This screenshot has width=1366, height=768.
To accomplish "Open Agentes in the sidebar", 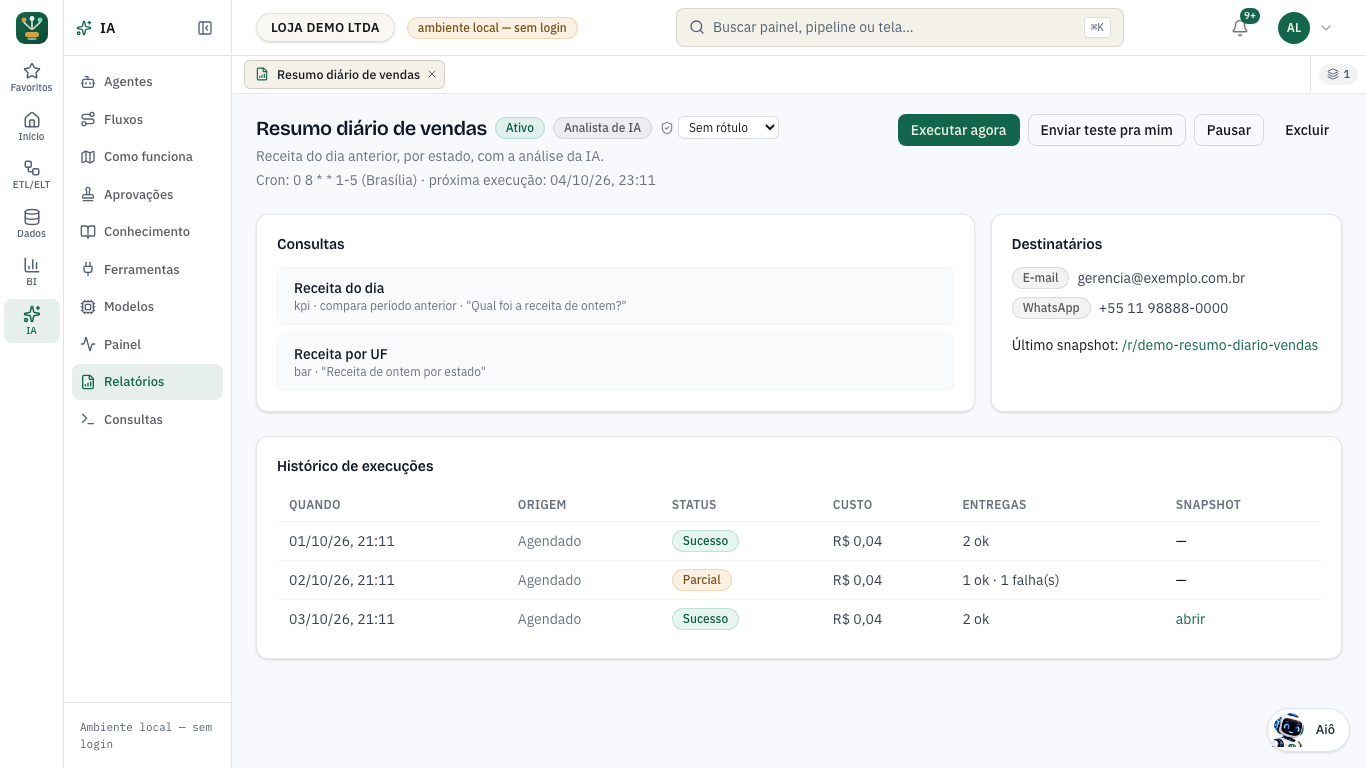I will click(x=147, y=82).
